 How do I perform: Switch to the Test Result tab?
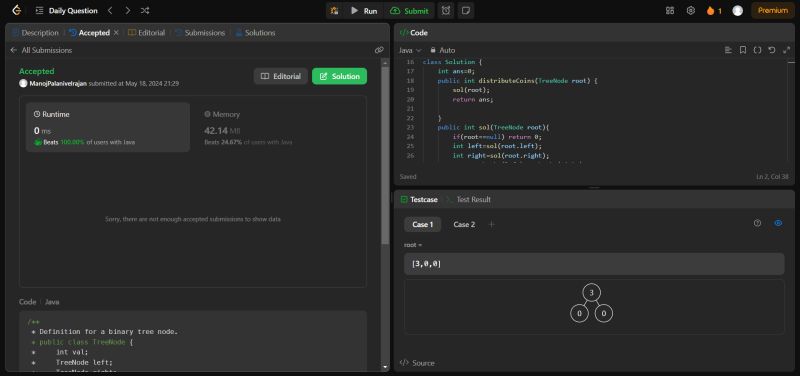[x=468, y=199]
